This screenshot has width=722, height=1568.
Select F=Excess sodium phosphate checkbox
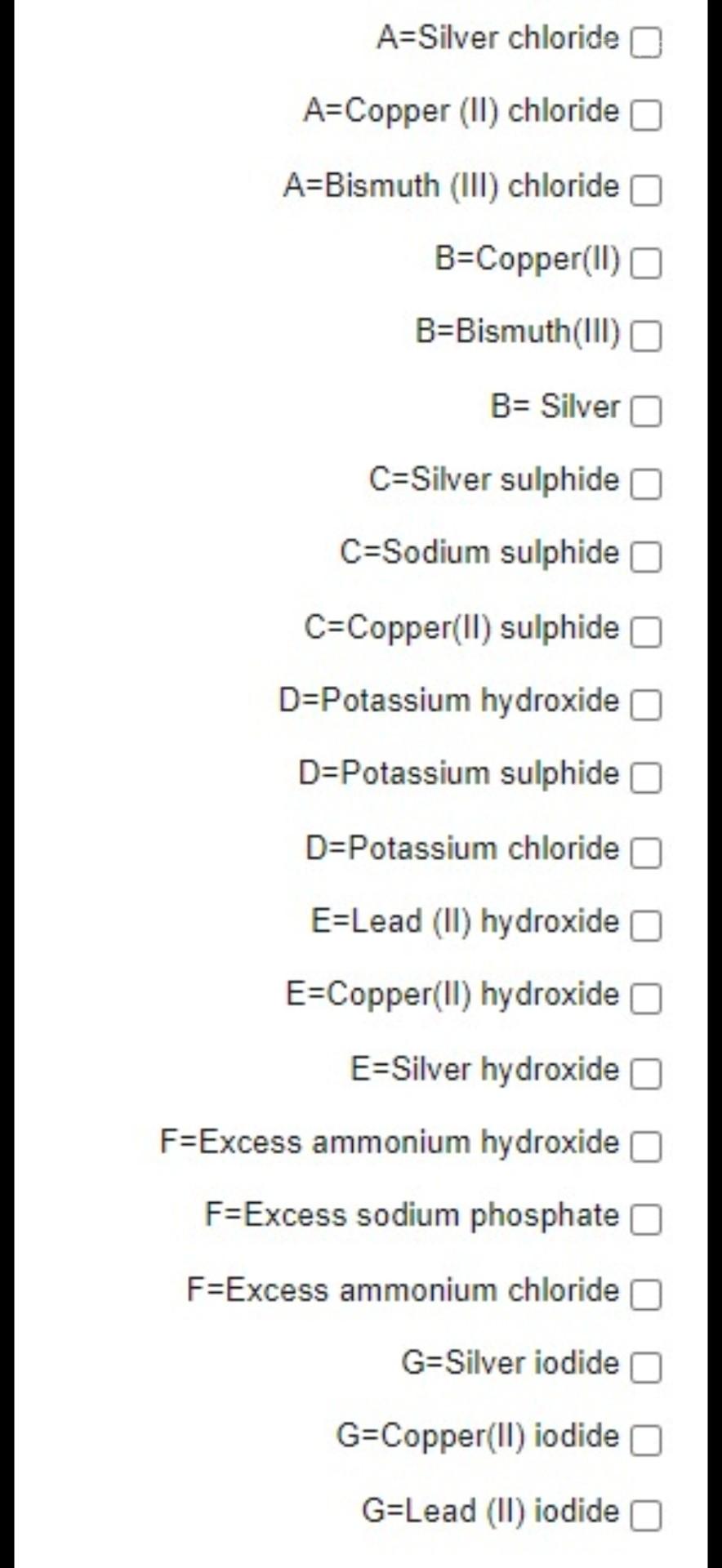(646, 1221)
